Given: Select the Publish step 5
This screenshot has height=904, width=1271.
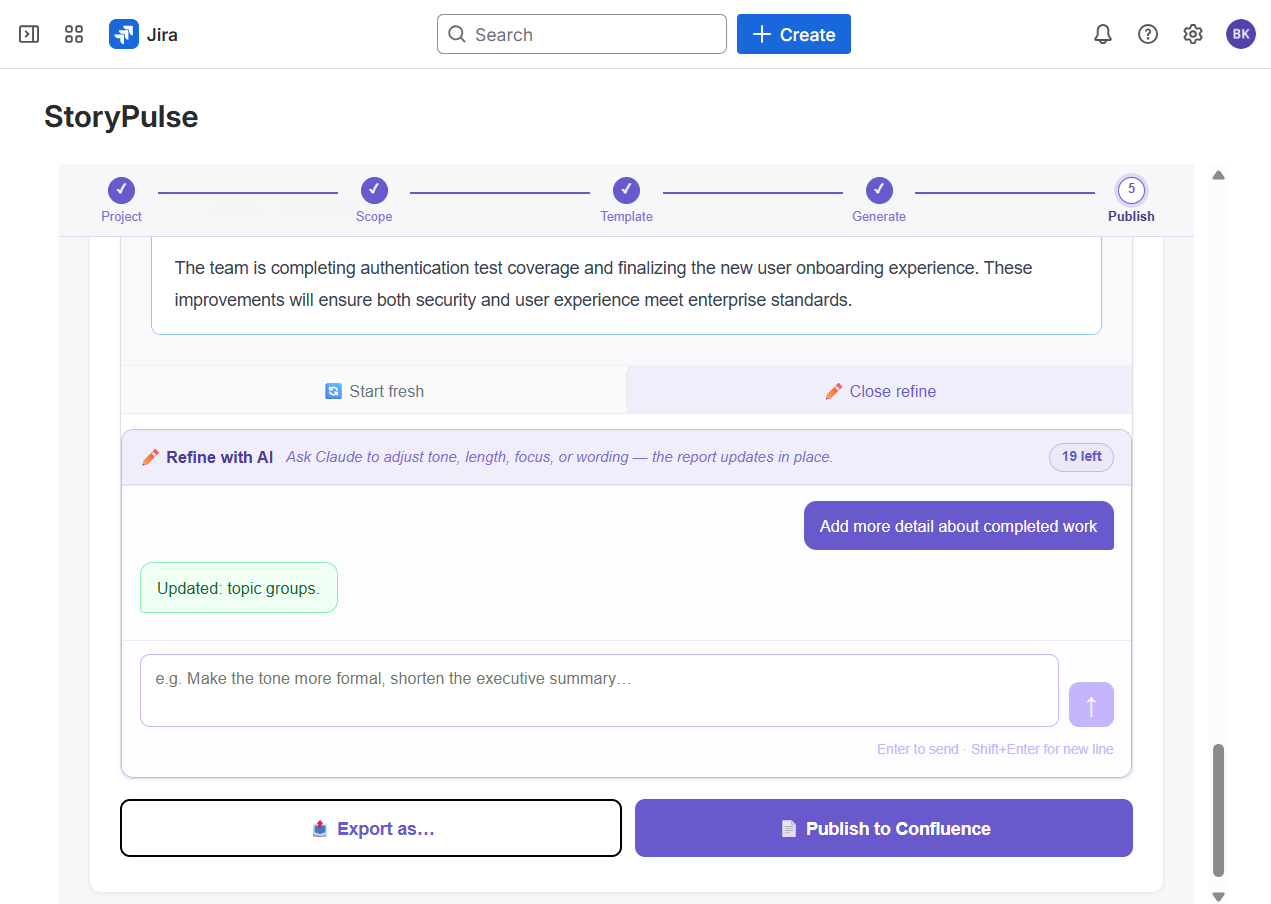Looking at the screenshot, I should coord(1131,199).
